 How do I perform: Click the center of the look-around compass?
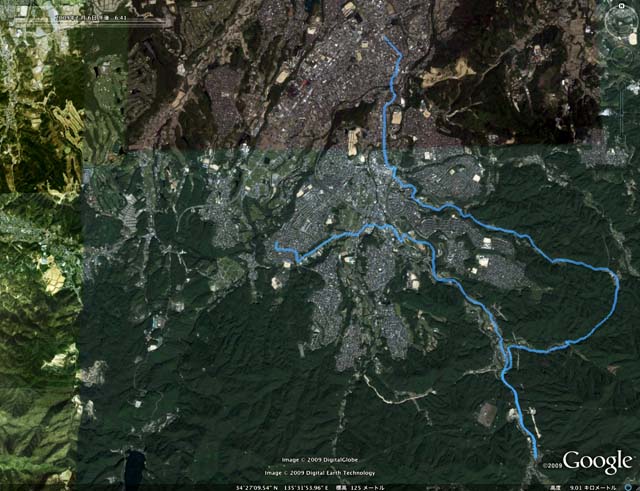tap(621, 22)
